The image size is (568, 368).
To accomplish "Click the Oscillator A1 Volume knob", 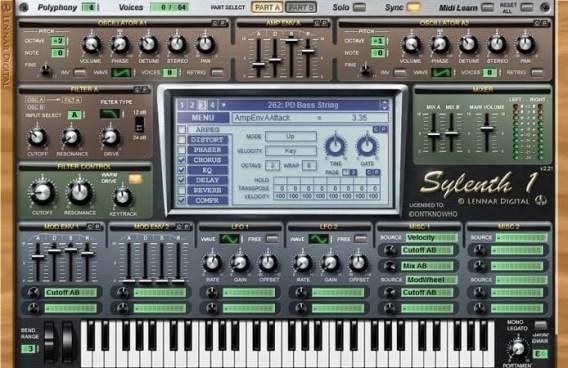I will 91,45.
